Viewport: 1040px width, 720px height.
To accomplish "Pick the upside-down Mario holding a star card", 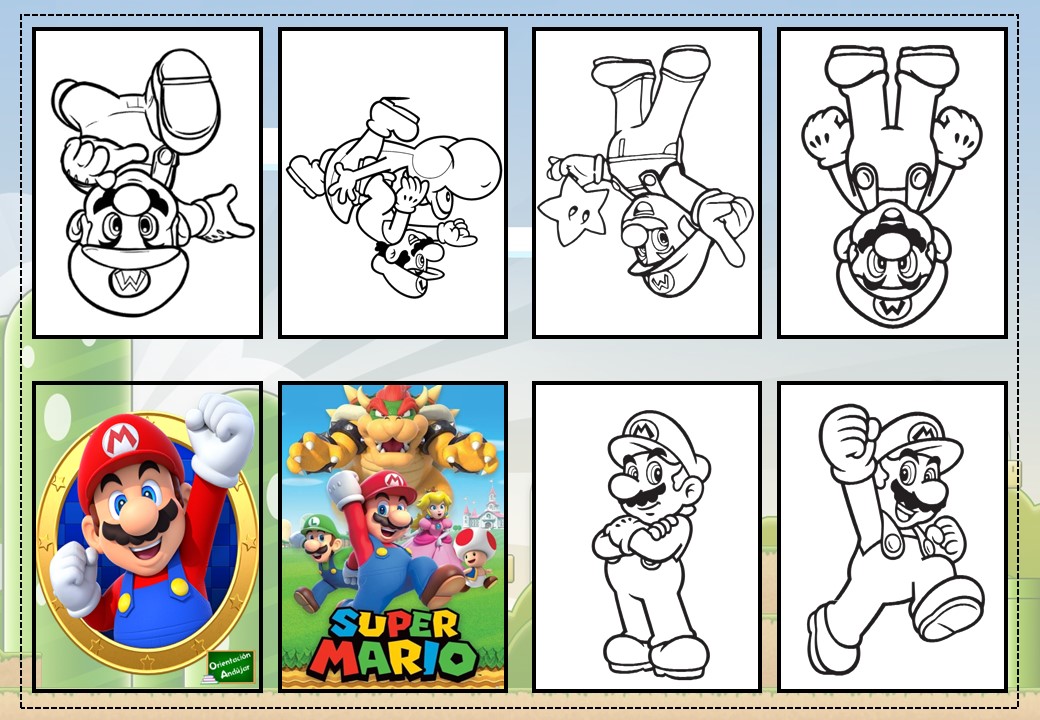I will 647,183.
